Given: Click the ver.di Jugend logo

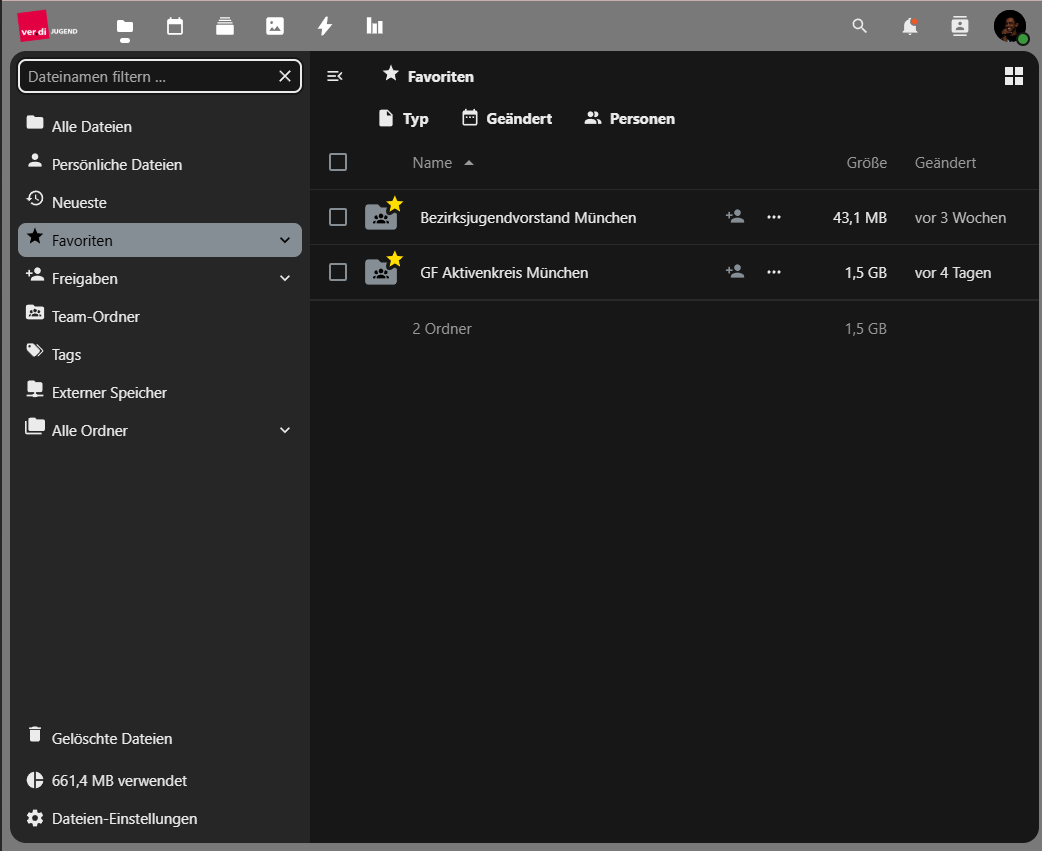Looking at the screenshot, I should 48,27.
